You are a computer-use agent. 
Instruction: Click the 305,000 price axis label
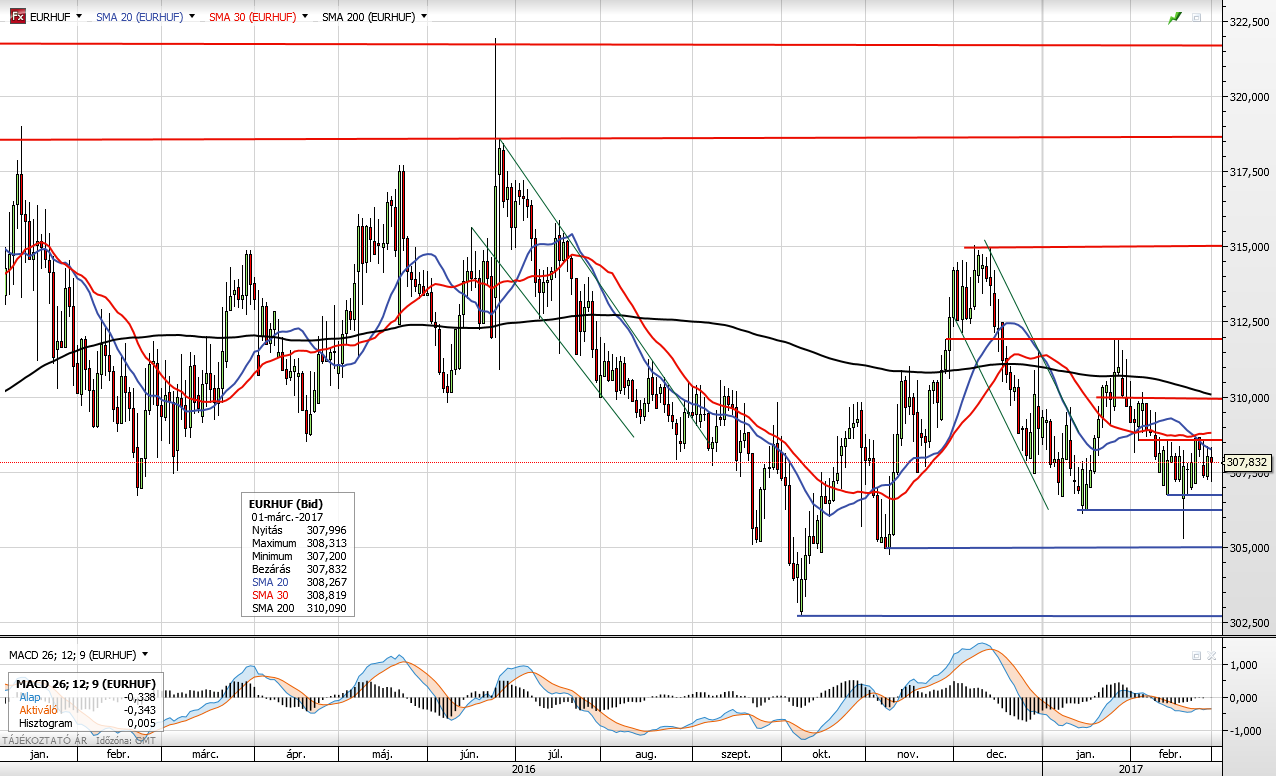1248,547
